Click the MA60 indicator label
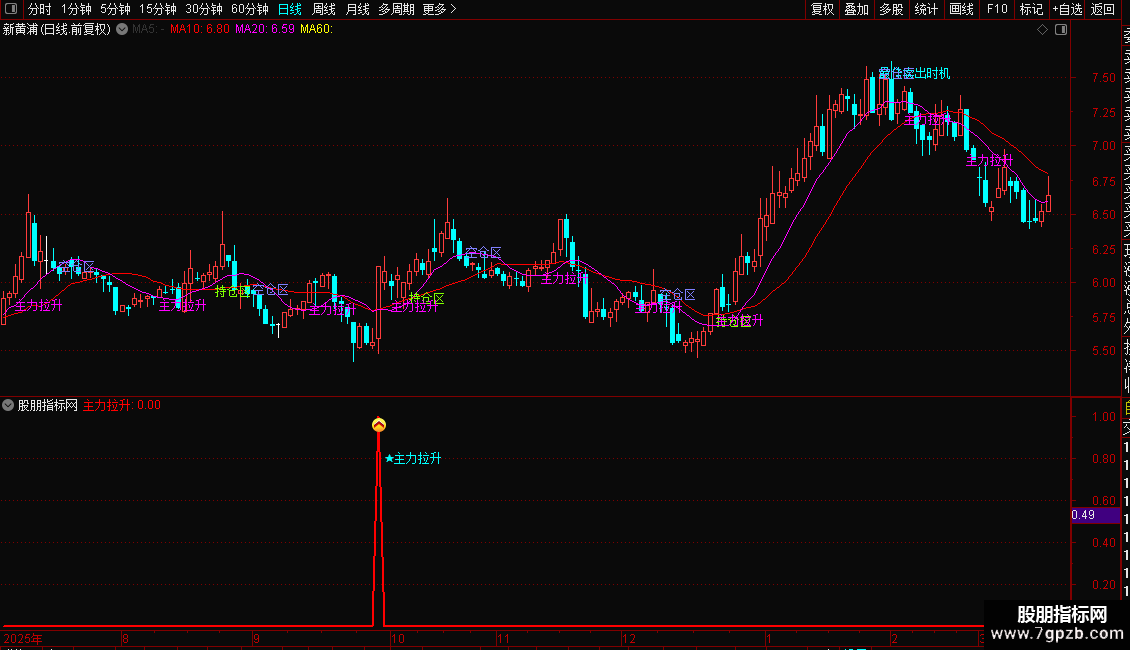 [316, 30]
